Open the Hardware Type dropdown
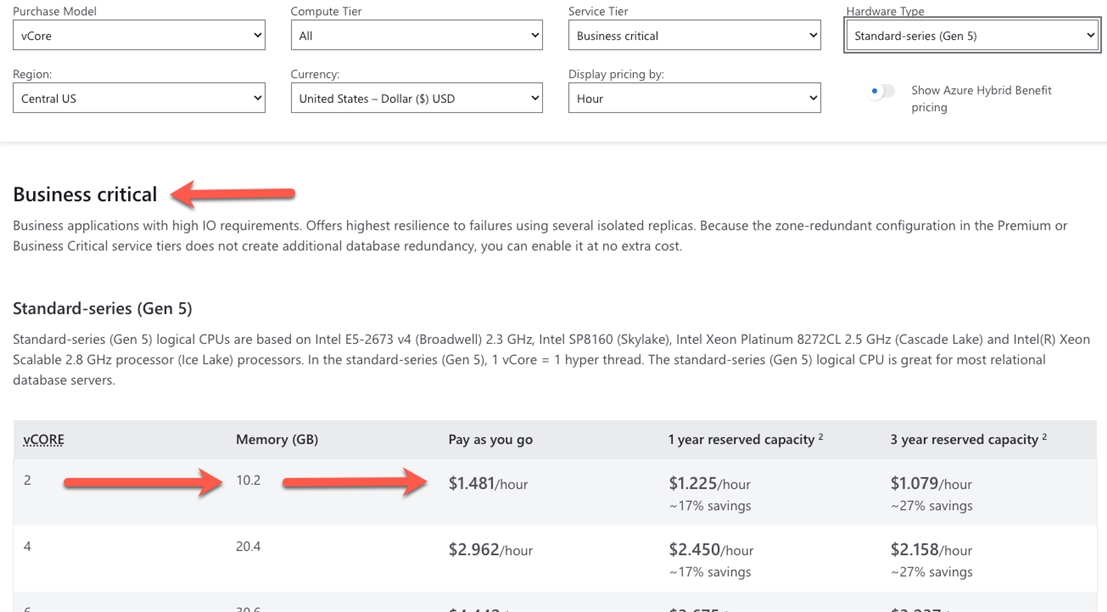This screenshot has width=1107, height=612. tap(972, 36)
